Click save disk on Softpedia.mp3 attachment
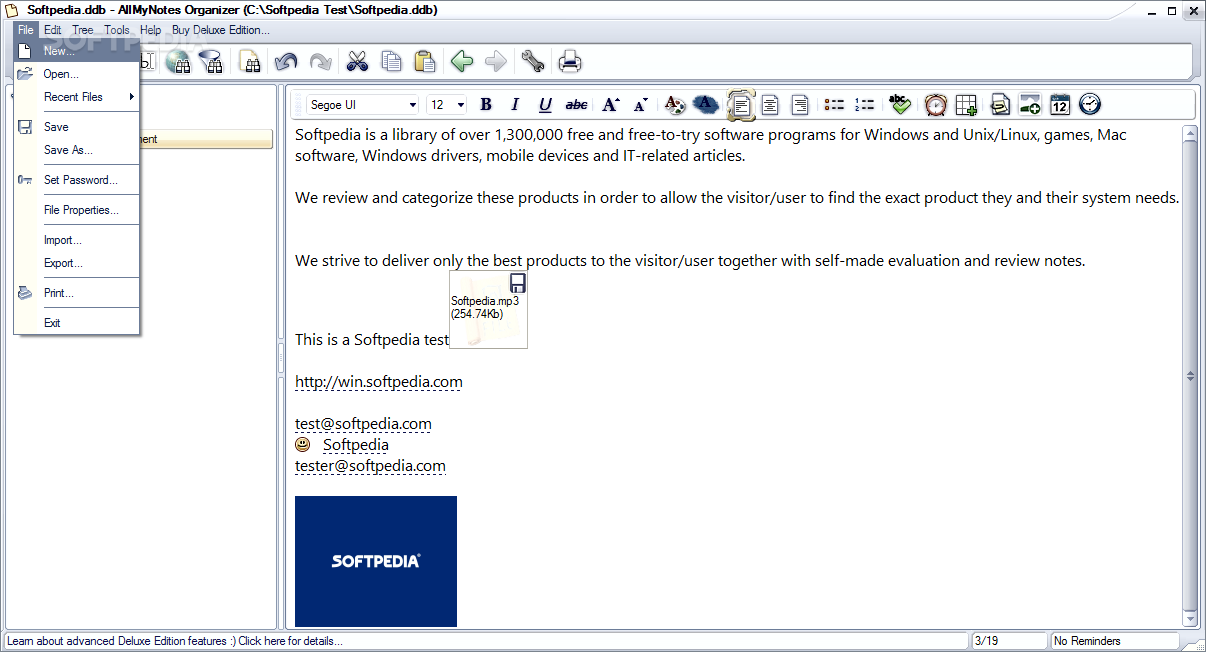The width and height of the screenshot is (1206, 652). tap(518, 283)
